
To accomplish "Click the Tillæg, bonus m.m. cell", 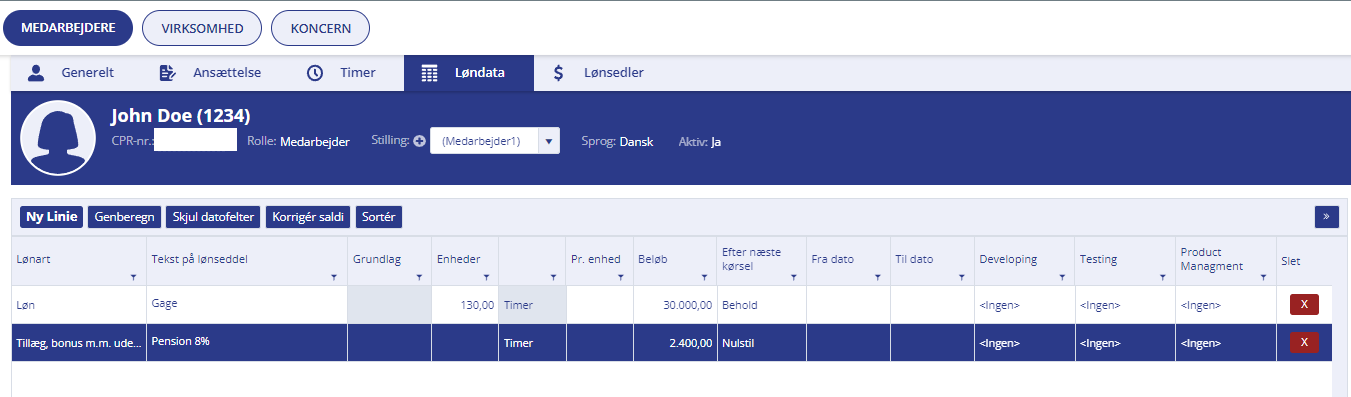I will coord(79,343).
